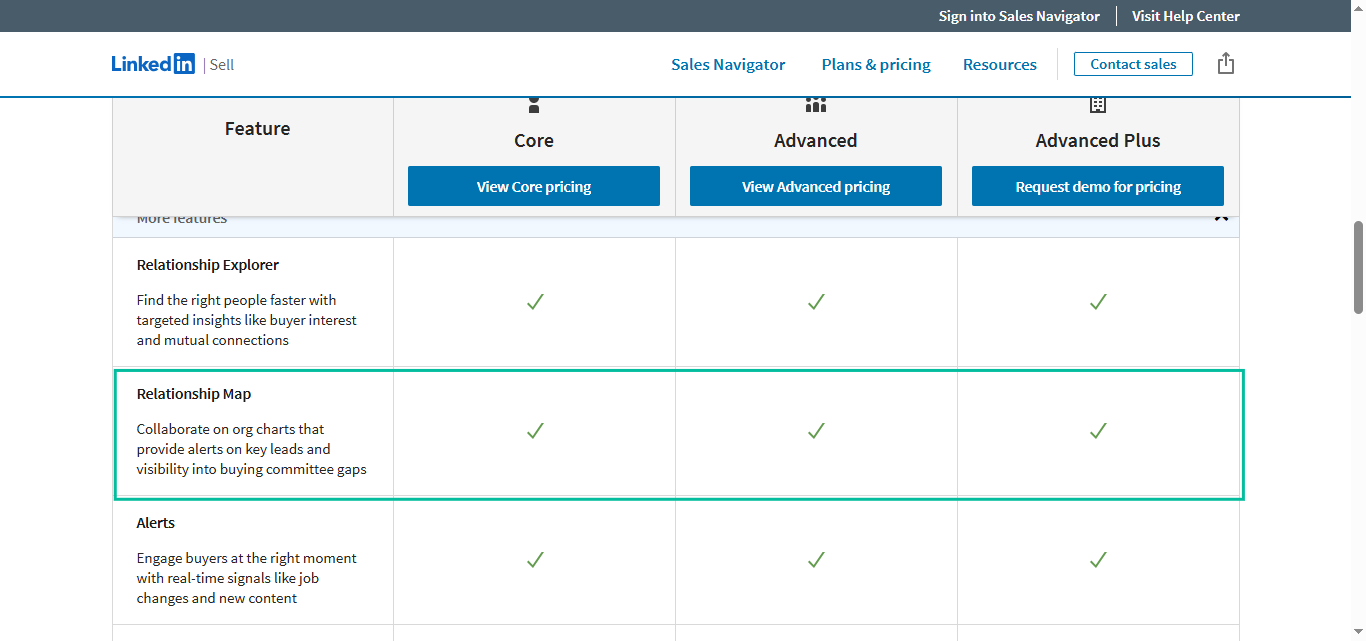The height and width of the screenshot is (641, 1366).
Task: Click the Core plan person icon
Action: [533, 104]
